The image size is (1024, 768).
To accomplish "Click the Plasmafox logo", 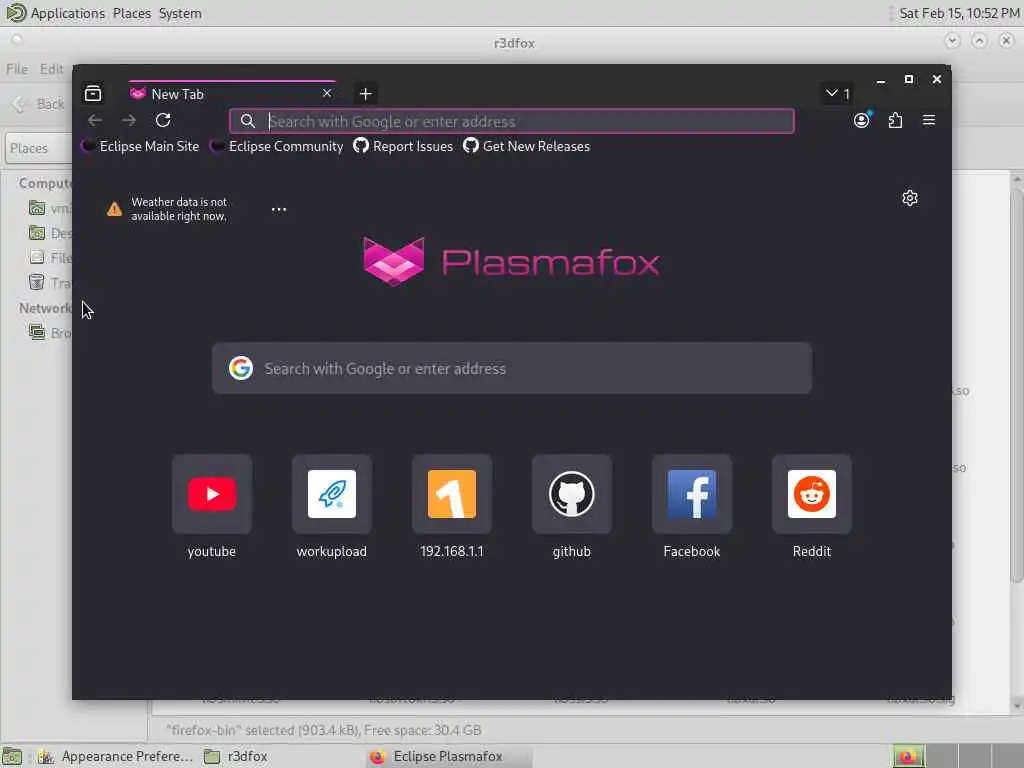I will tap(511, 262).
